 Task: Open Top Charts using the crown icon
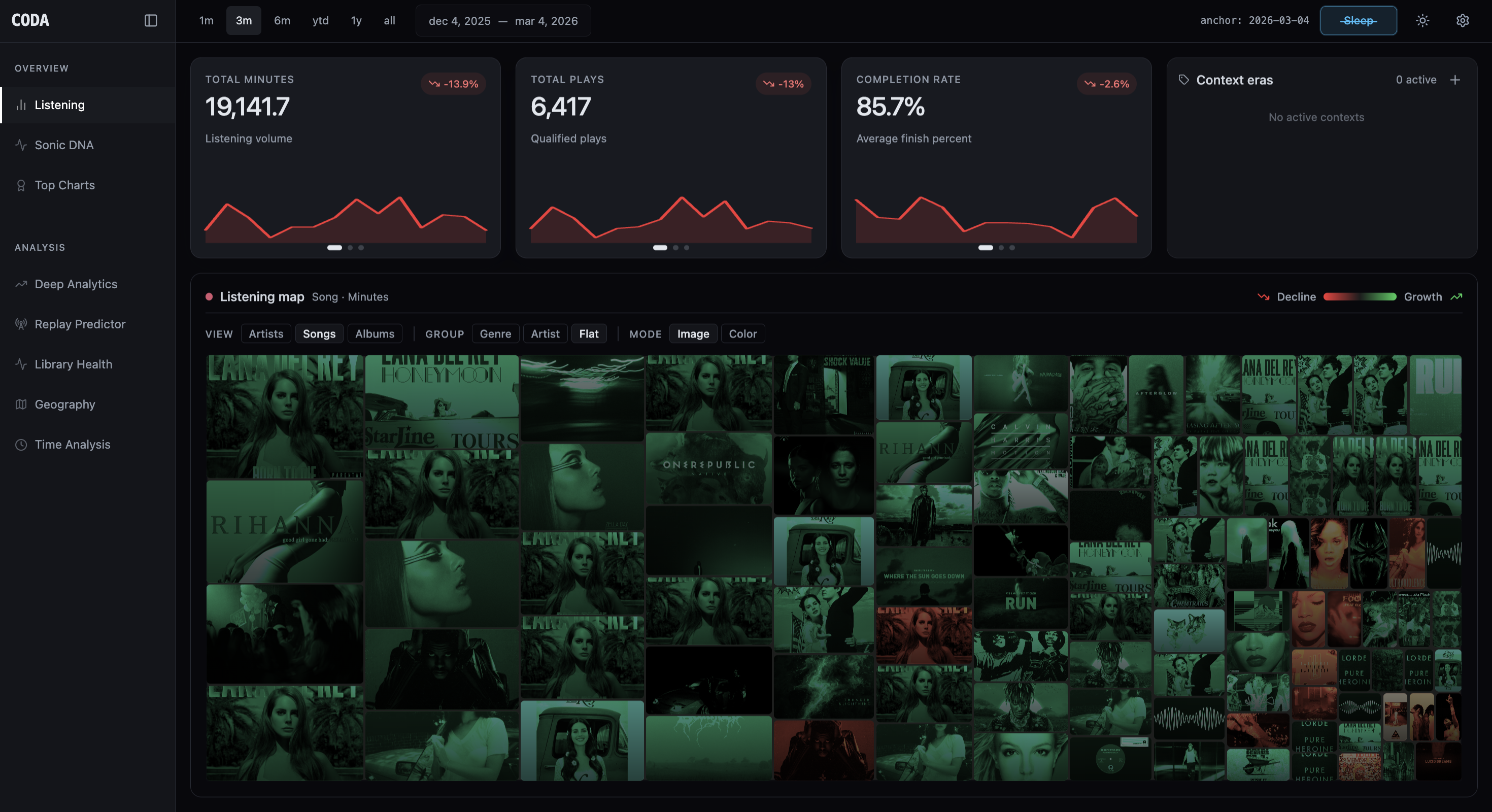click(21, 185)
